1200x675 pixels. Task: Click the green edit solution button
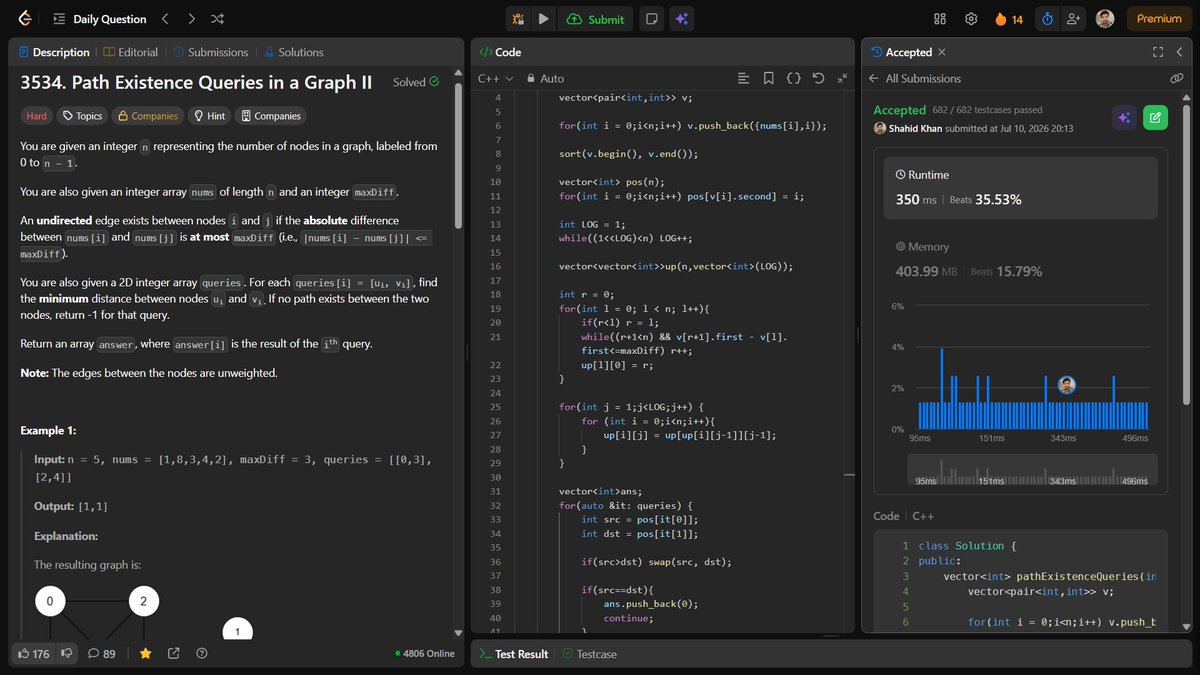[x=1154, y=118]
